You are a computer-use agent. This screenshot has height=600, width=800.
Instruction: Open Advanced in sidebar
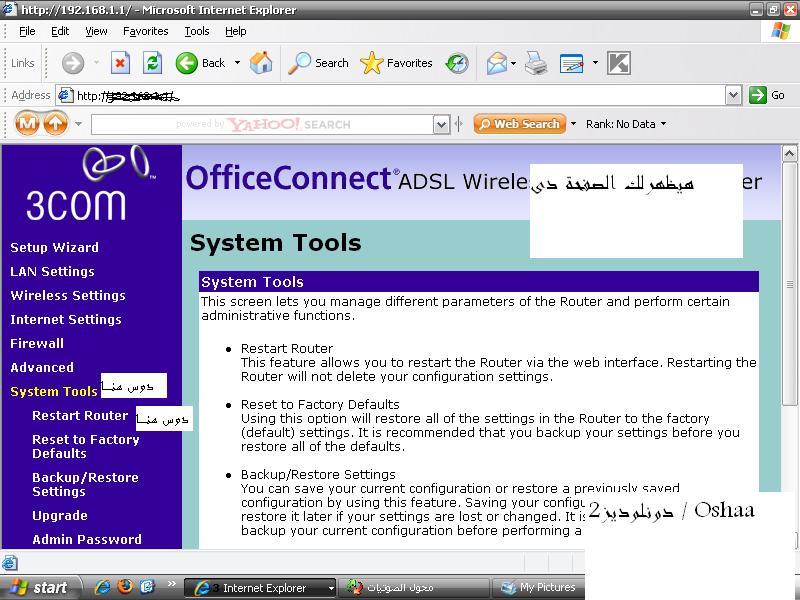click(42, 367)
